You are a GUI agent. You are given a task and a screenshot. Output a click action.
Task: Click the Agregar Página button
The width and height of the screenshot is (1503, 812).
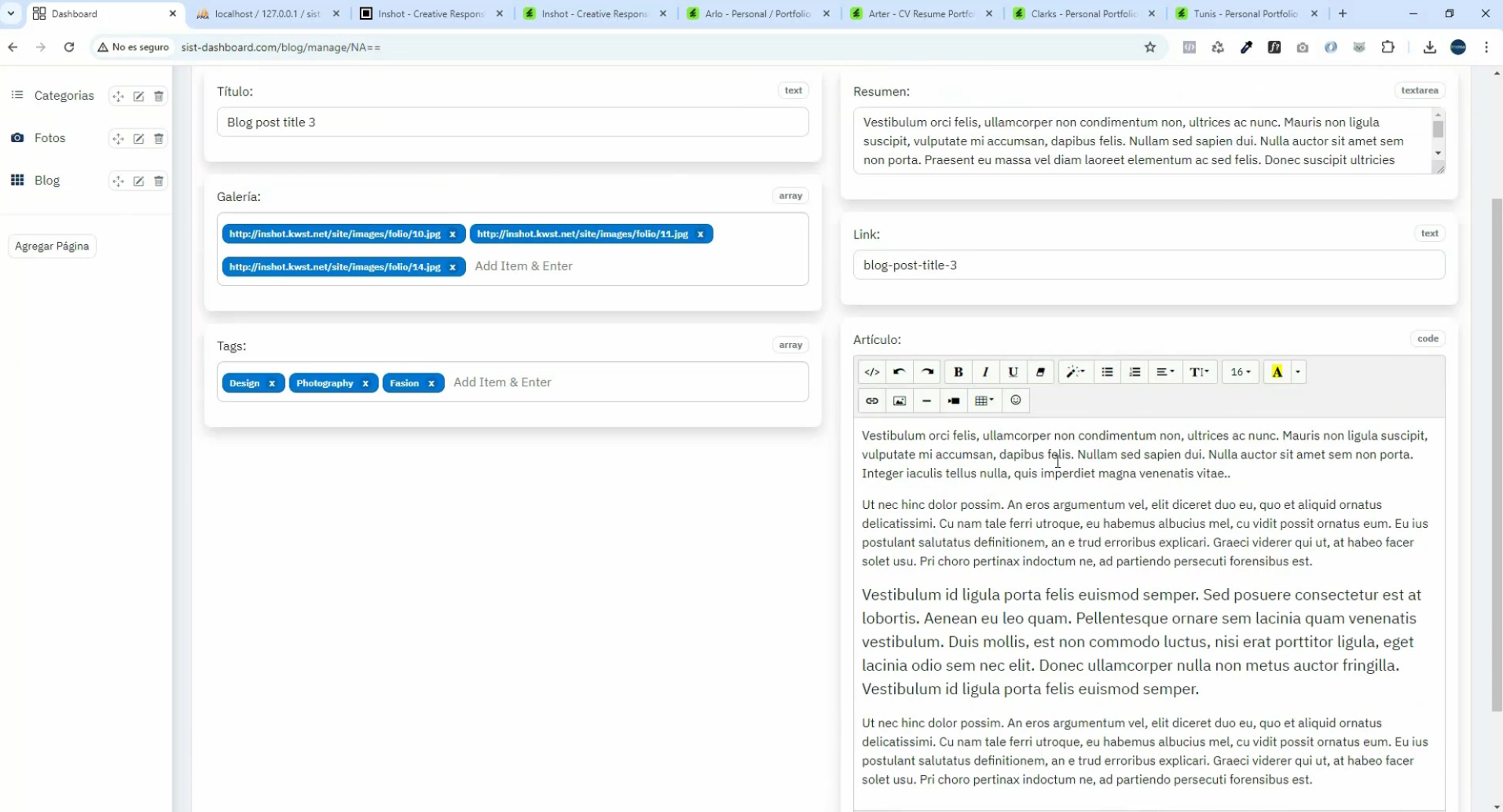(52, 246)
